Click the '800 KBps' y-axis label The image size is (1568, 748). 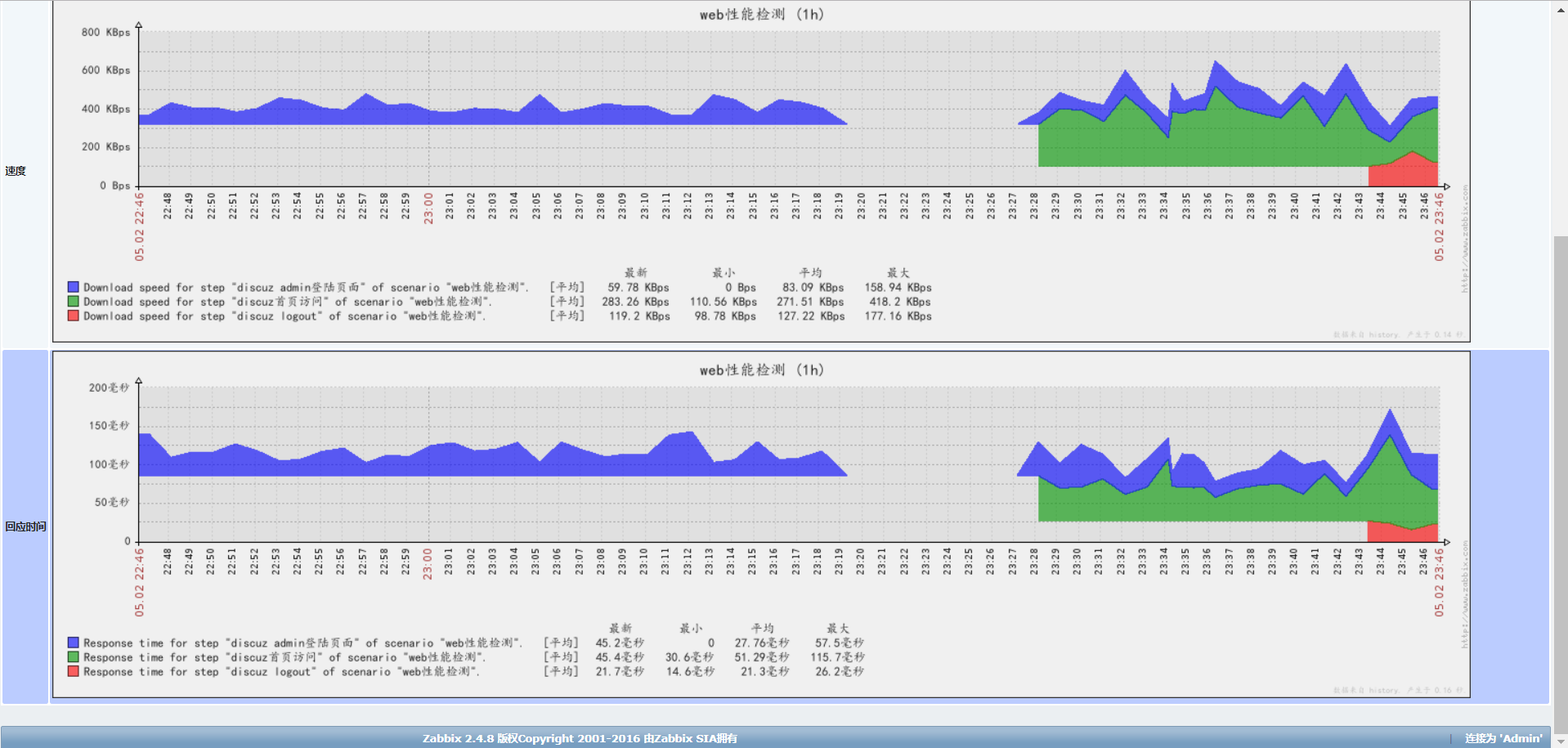pyautogui.click(x=105, y=32)
